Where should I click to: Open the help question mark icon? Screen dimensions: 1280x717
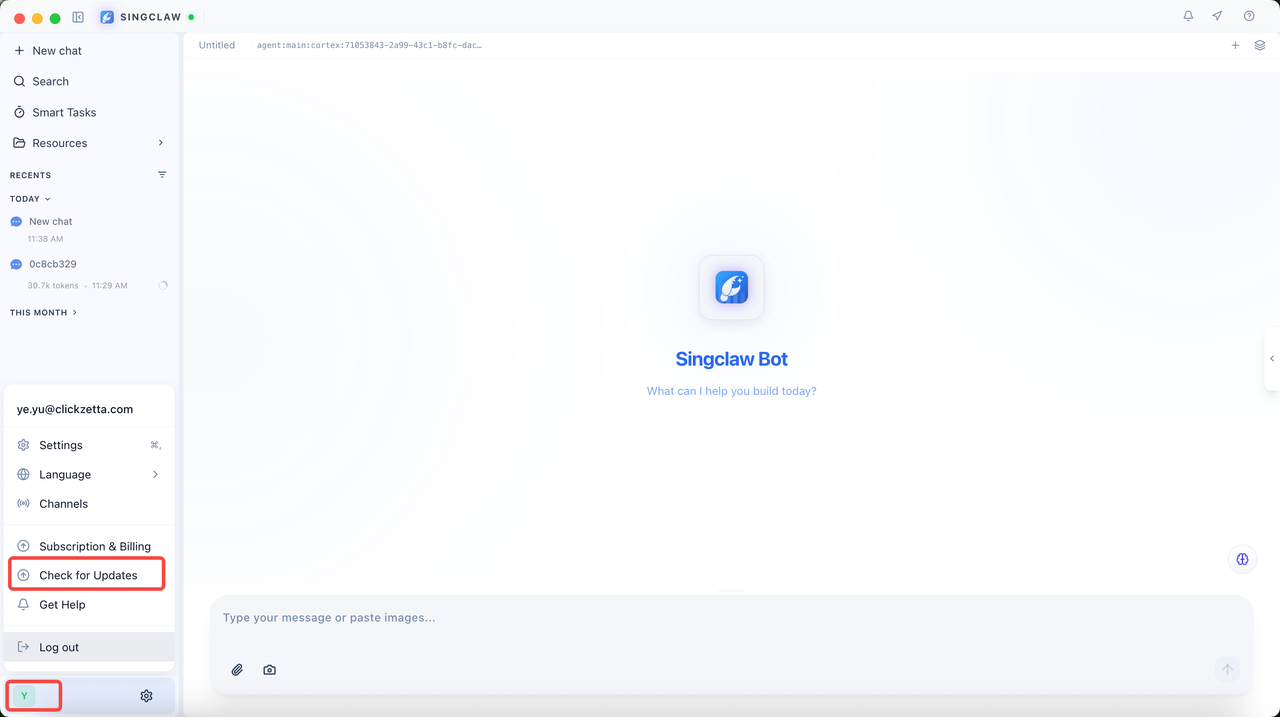(1249, 16)
